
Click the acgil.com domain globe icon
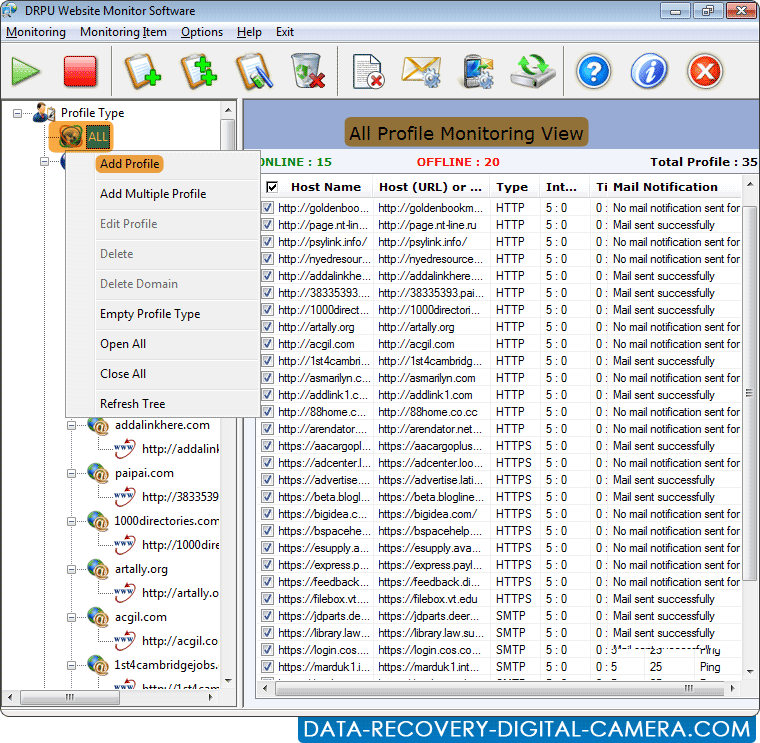pos(98,617)
